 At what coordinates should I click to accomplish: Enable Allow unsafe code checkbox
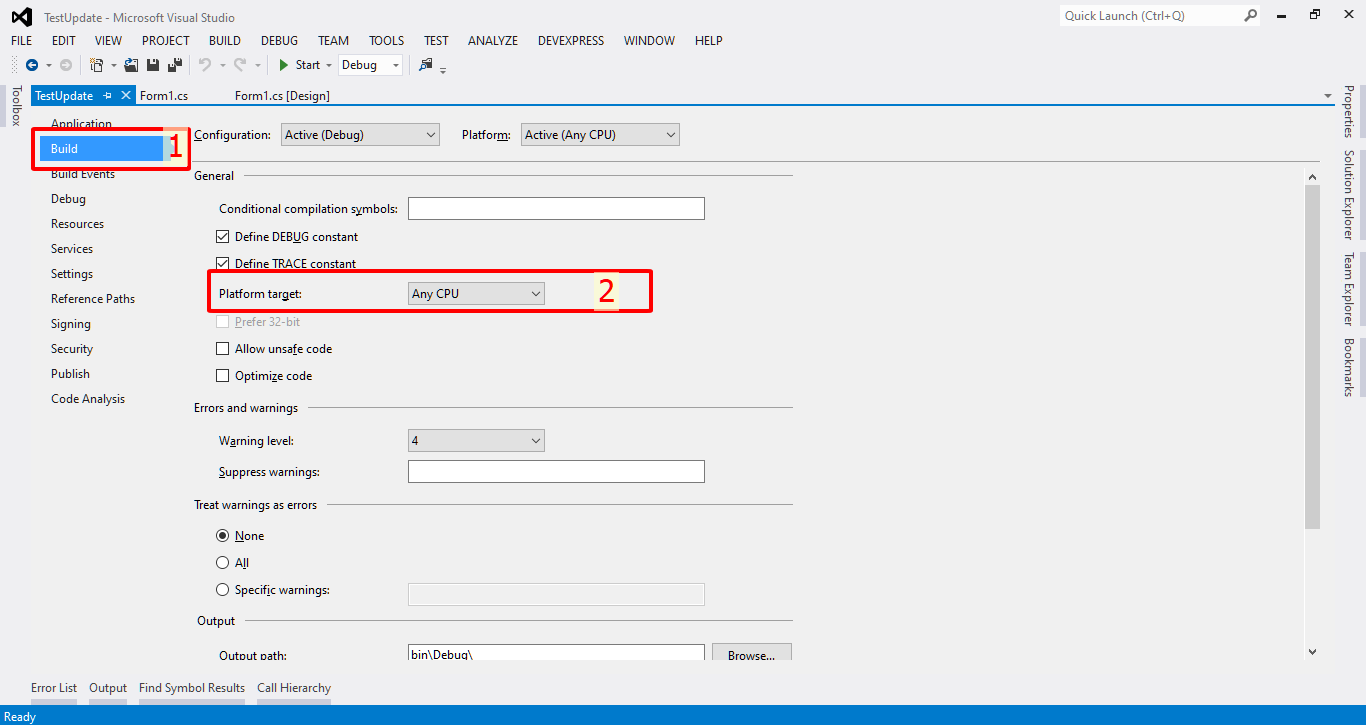pyautogui.click(x=223, y=349)
